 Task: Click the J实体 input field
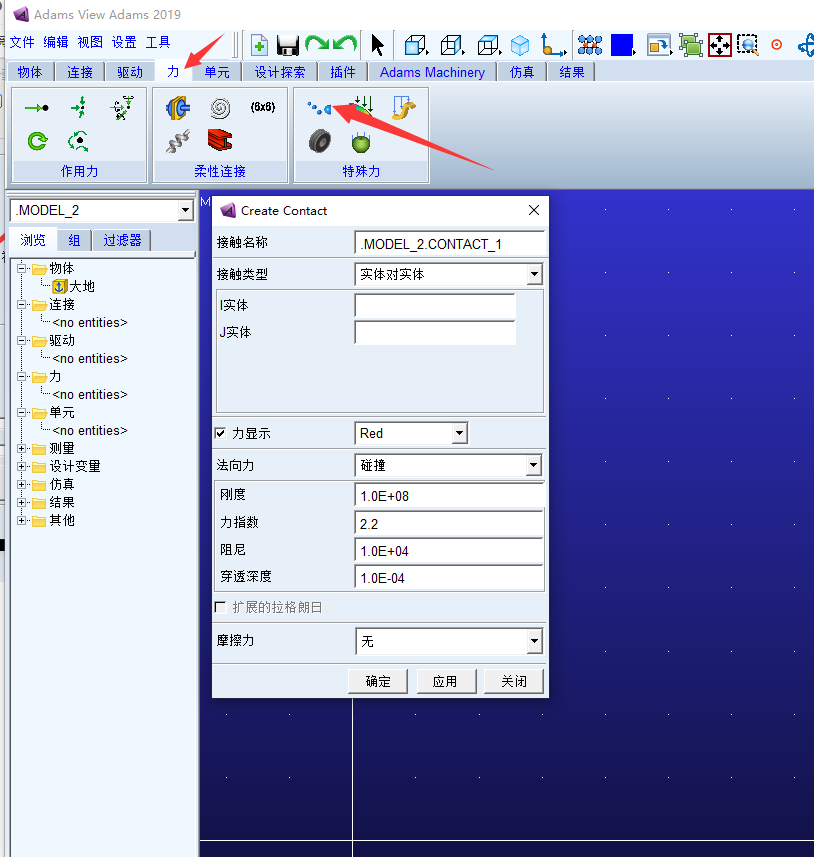pyautogui.click(x=435, y=333)
